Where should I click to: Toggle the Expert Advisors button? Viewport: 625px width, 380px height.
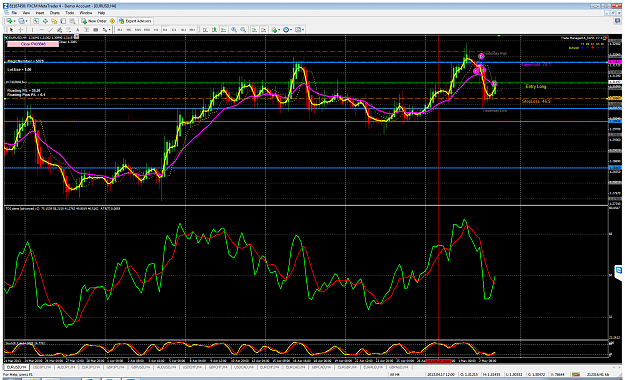[135, 21]
